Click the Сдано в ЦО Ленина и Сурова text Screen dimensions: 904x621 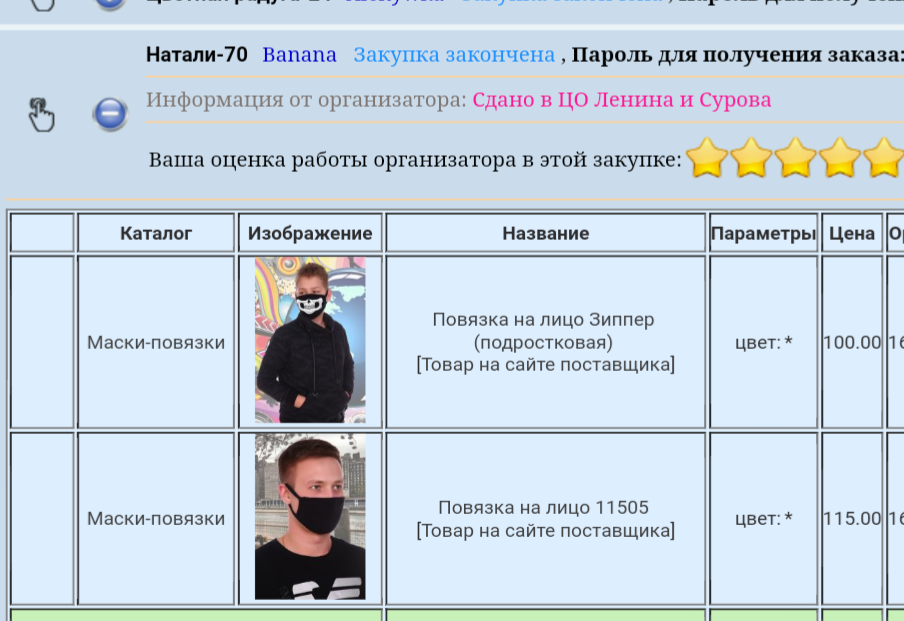tap(624, 100)
